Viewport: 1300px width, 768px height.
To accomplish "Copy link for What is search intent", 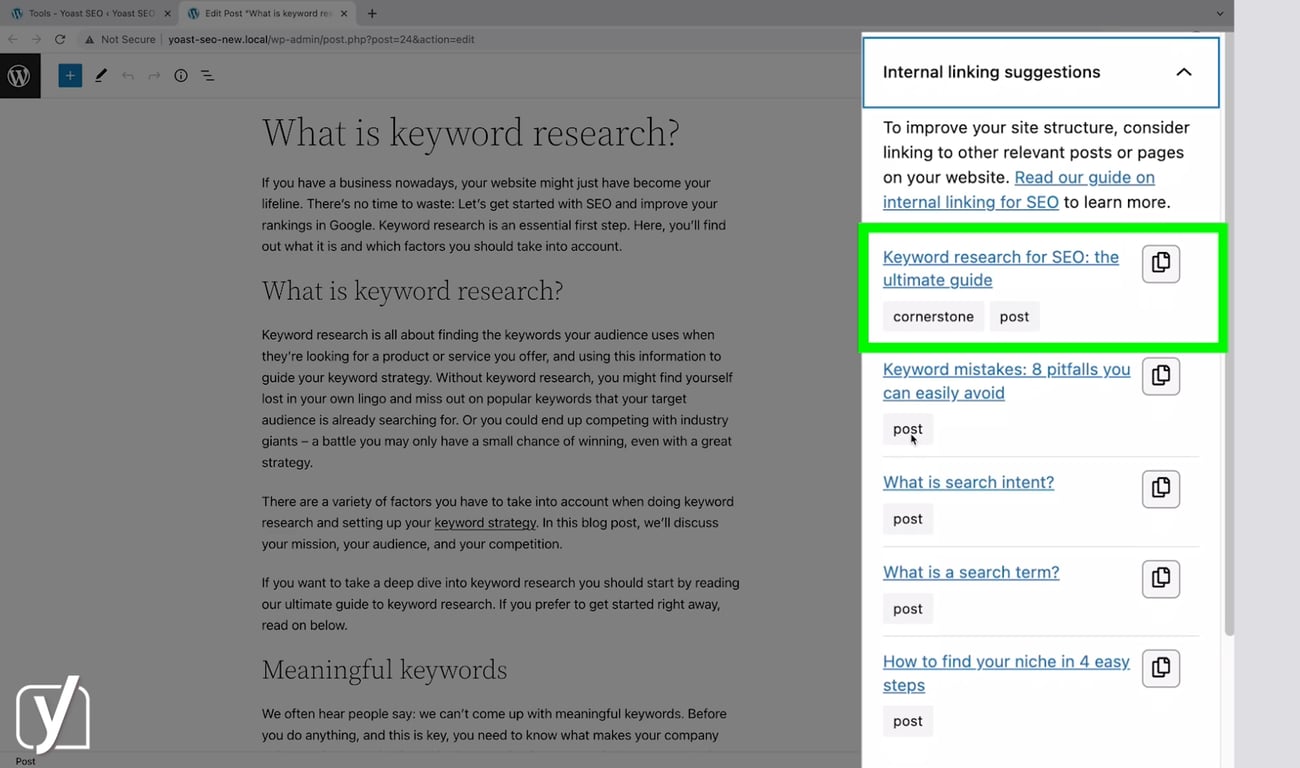I will click(1160, 488).
